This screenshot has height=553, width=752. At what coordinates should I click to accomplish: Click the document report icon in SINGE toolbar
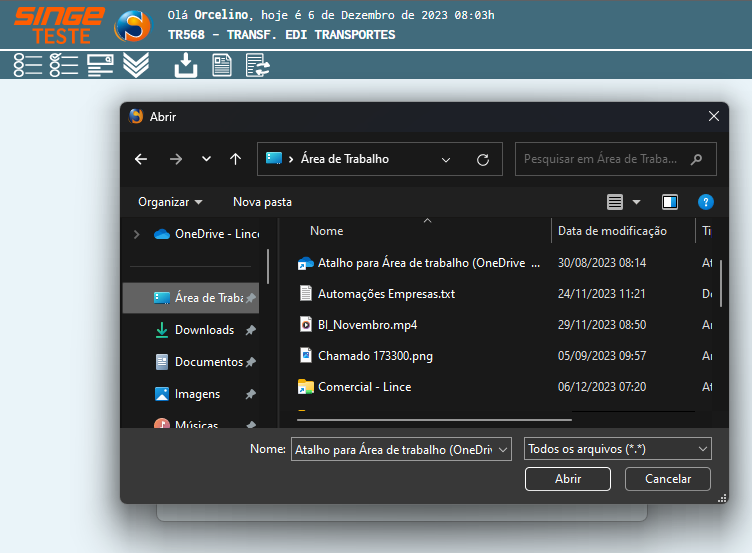222,65
